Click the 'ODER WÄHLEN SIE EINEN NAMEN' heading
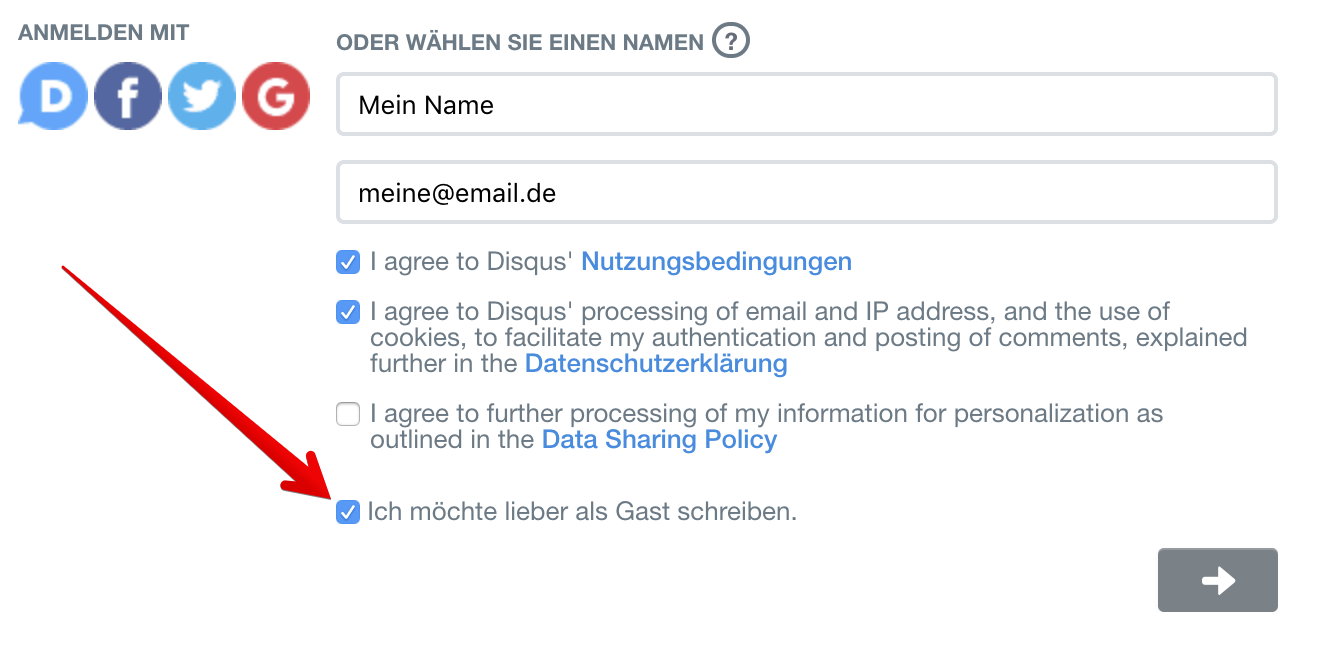The height and width of the screenshot is (652, 1332). [520, 43]
